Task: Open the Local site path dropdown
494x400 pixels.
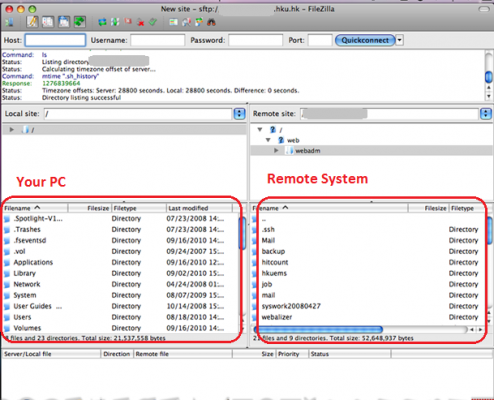Action: click(239, 114)
